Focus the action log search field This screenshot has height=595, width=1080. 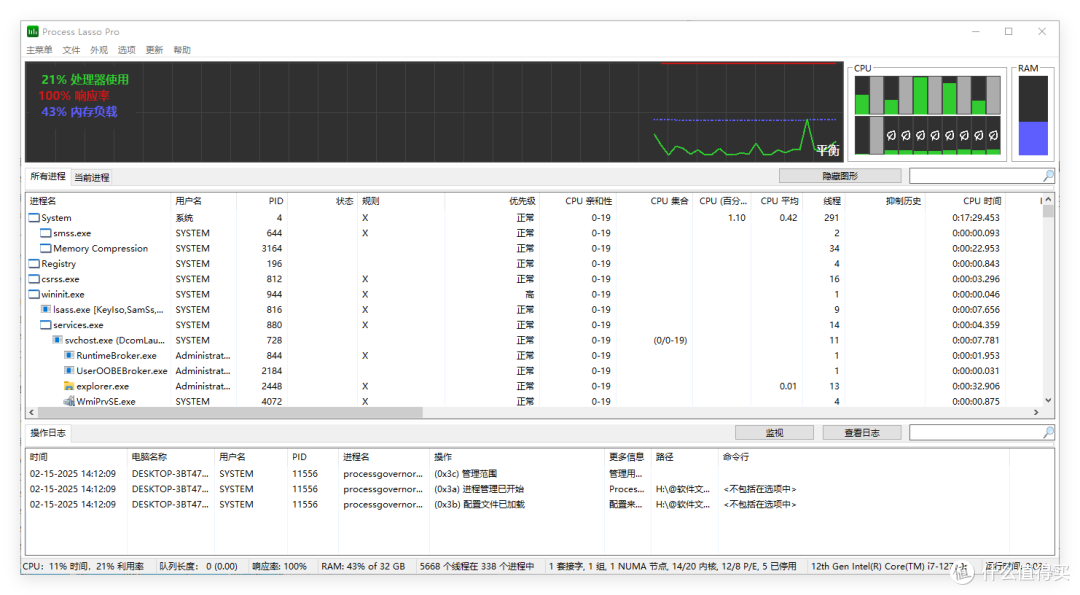pos(975,432)
